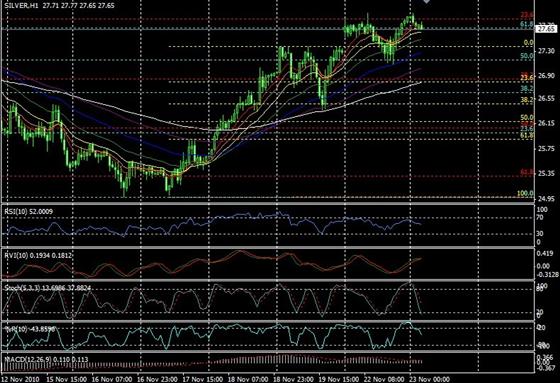Click the current price tag 27.65
Image resolution: width=560 pixels, height=383 pixels.
(546, 29)
